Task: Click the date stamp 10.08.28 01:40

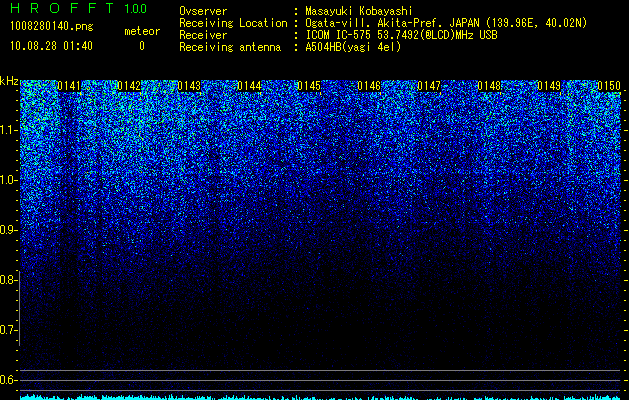Action: pyautogui.click(x=51, y=46)
